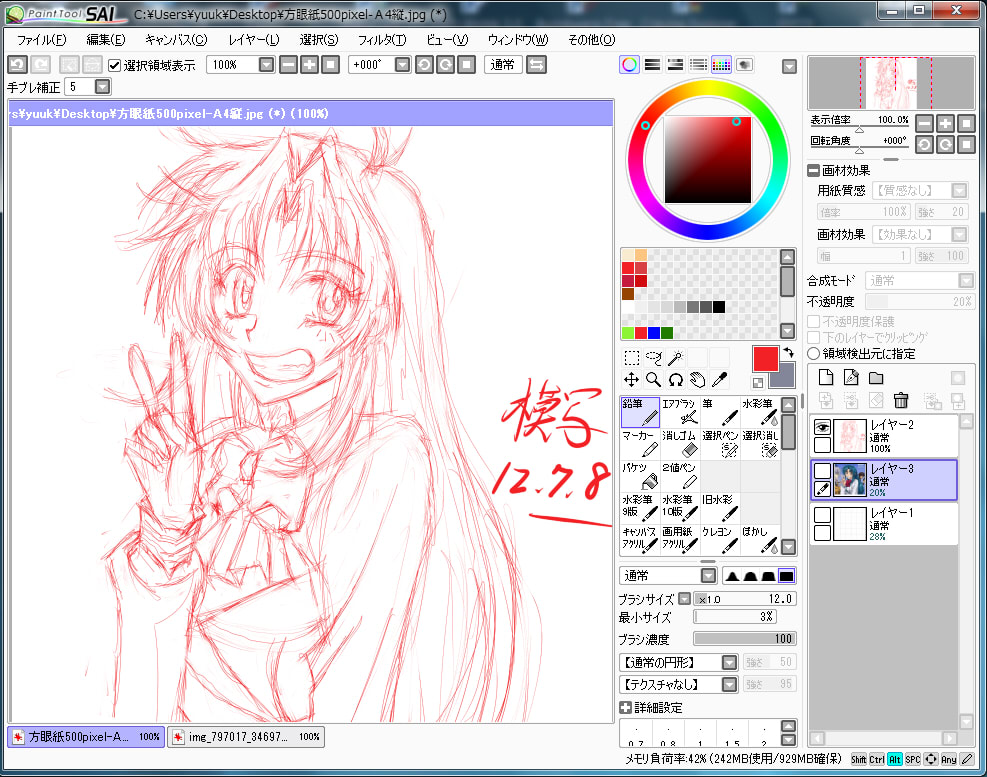Toggle the swatches panel display
Screen dimensions: 987x777
(721, 65)
